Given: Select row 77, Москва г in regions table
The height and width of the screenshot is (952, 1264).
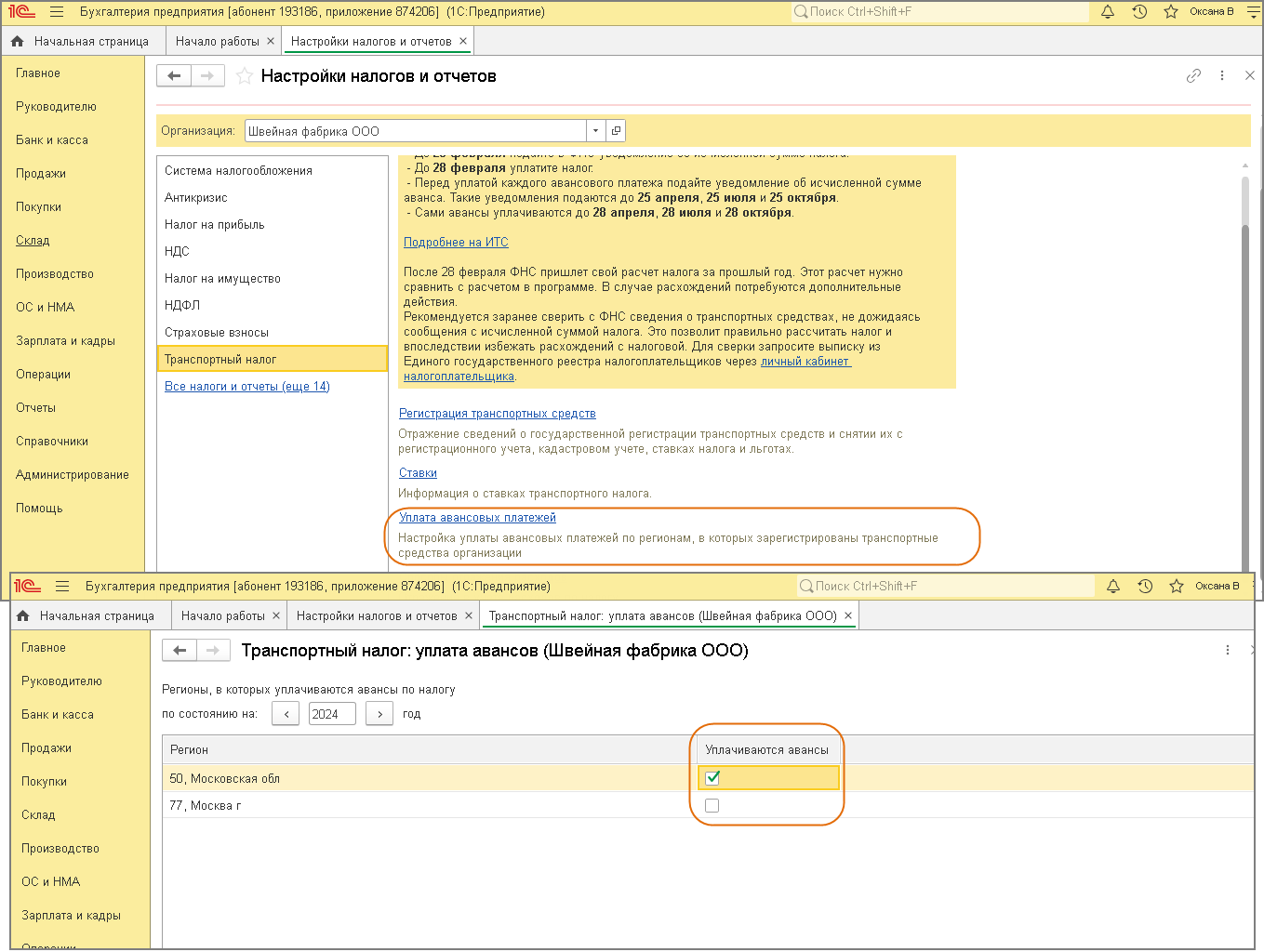Looking at the screenshot, I should coord(709,806).
